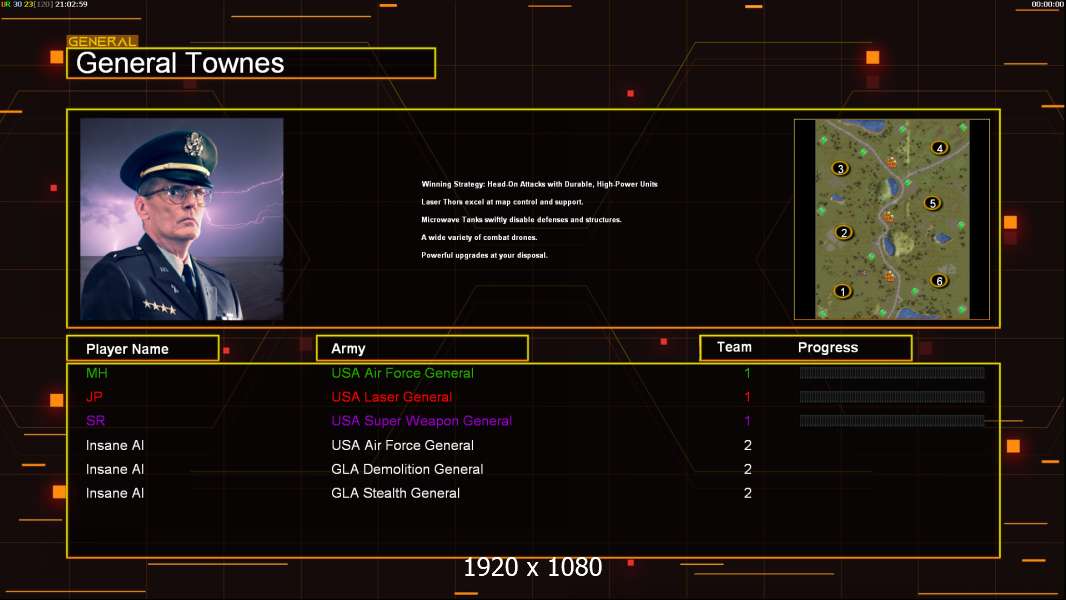Viewport: 1066px width, 600px height.
Task: Click the minimap preview
Action: [x=892, y=219]
